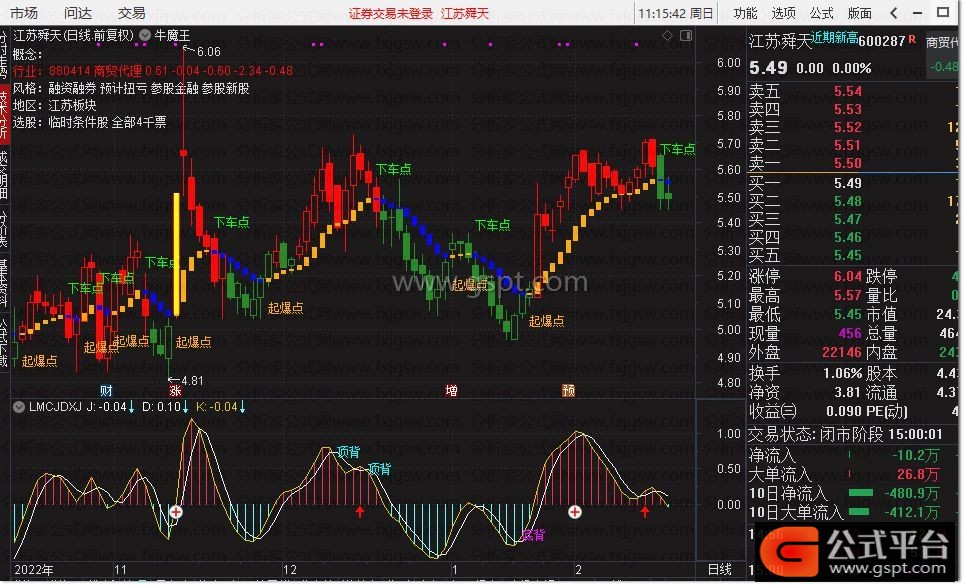
Task: Open the 功能 menu
Action: [x=745, y=13]
